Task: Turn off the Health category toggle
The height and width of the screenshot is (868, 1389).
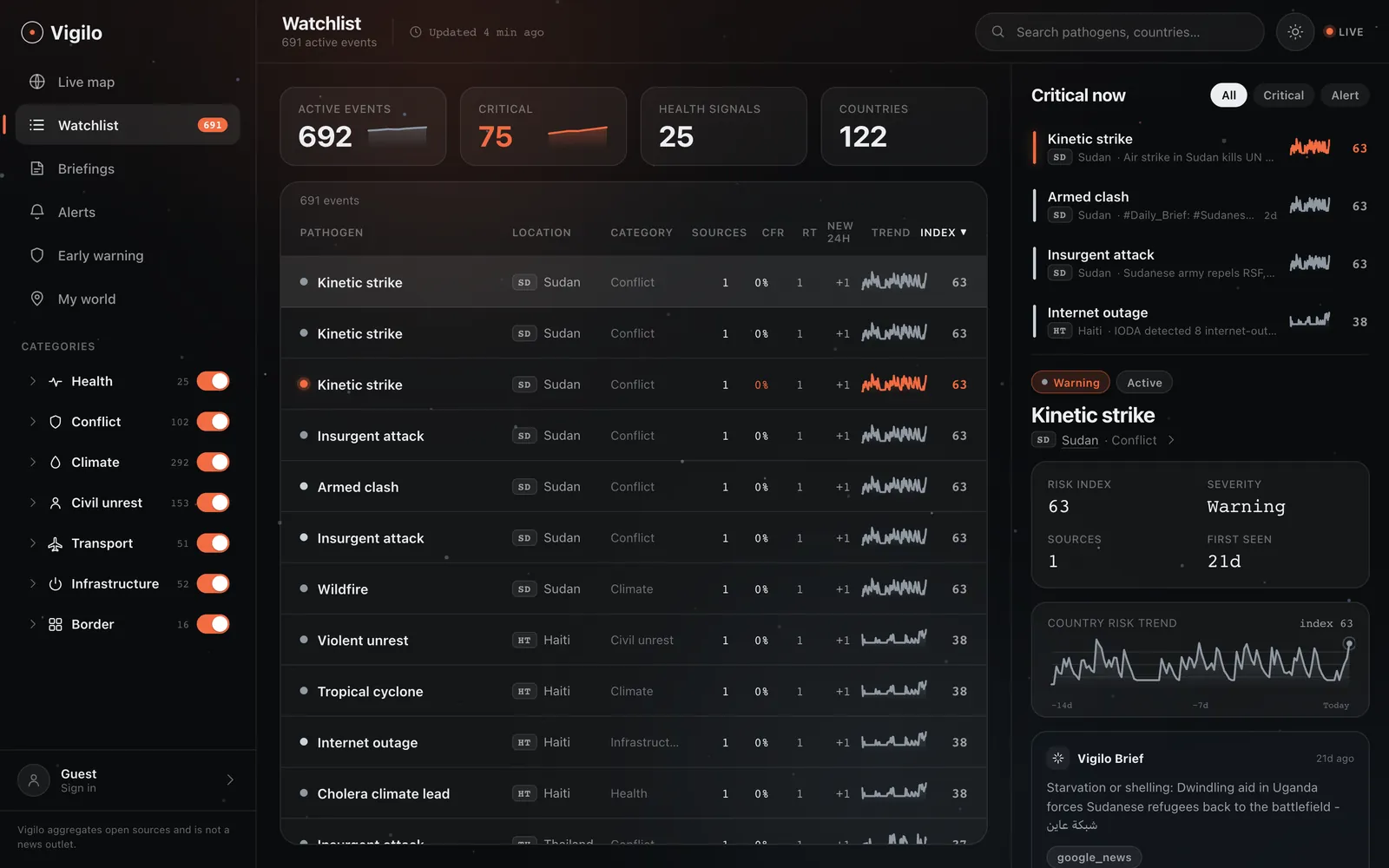Action: (x=213, y=381)
